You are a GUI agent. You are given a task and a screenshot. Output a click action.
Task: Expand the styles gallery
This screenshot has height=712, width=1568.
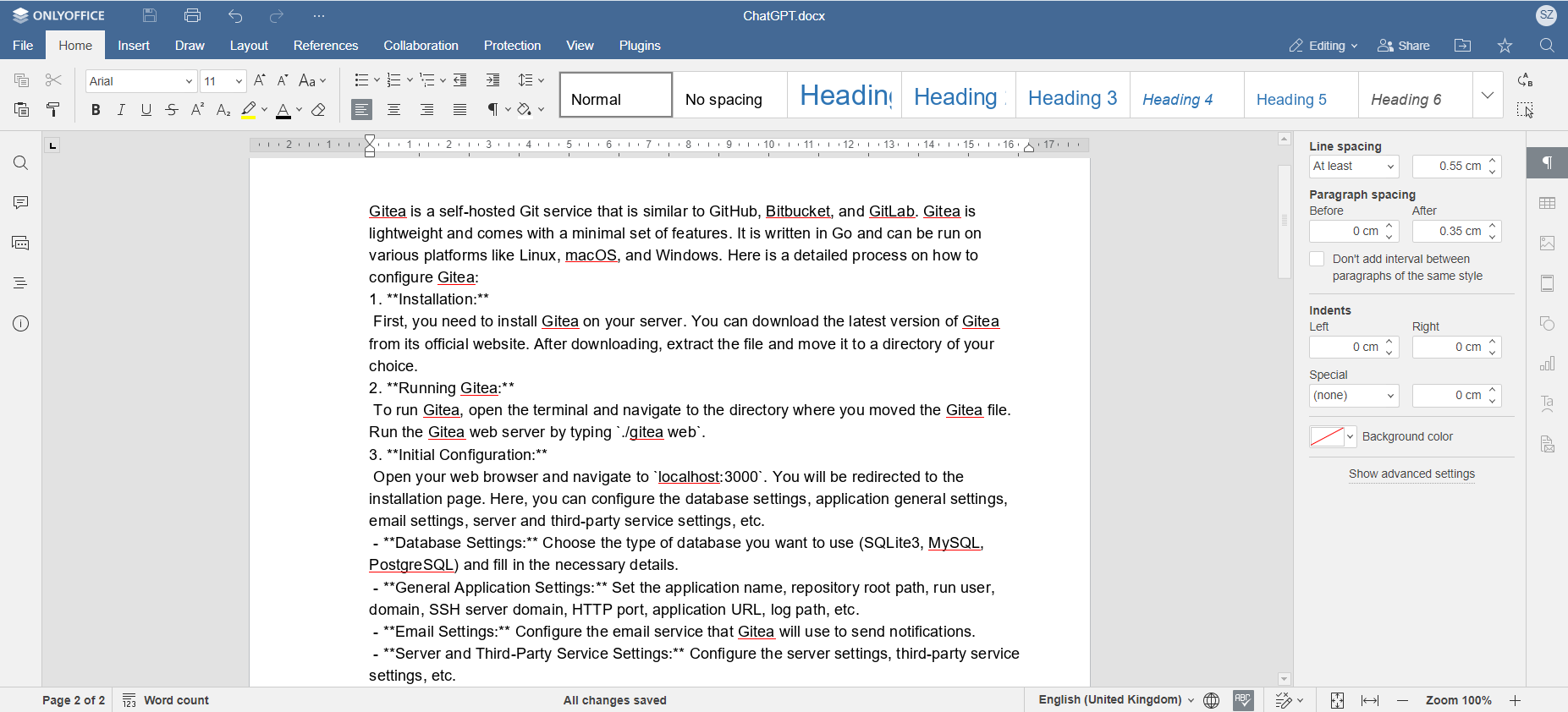(x=1488, y=95)
